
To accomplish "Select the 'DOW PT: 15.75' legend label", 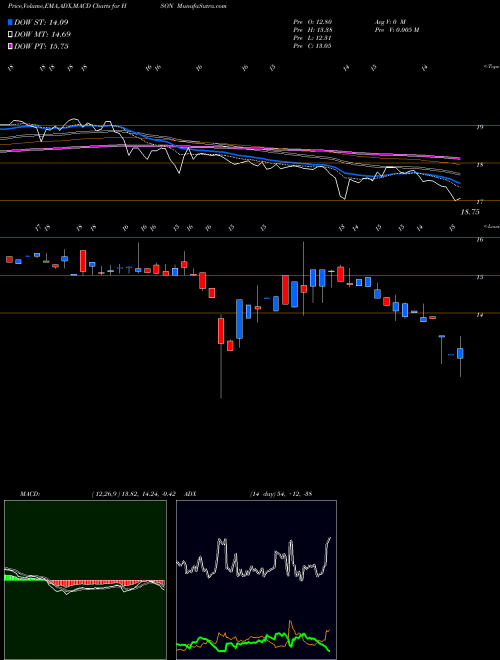I will pos(41,46).
